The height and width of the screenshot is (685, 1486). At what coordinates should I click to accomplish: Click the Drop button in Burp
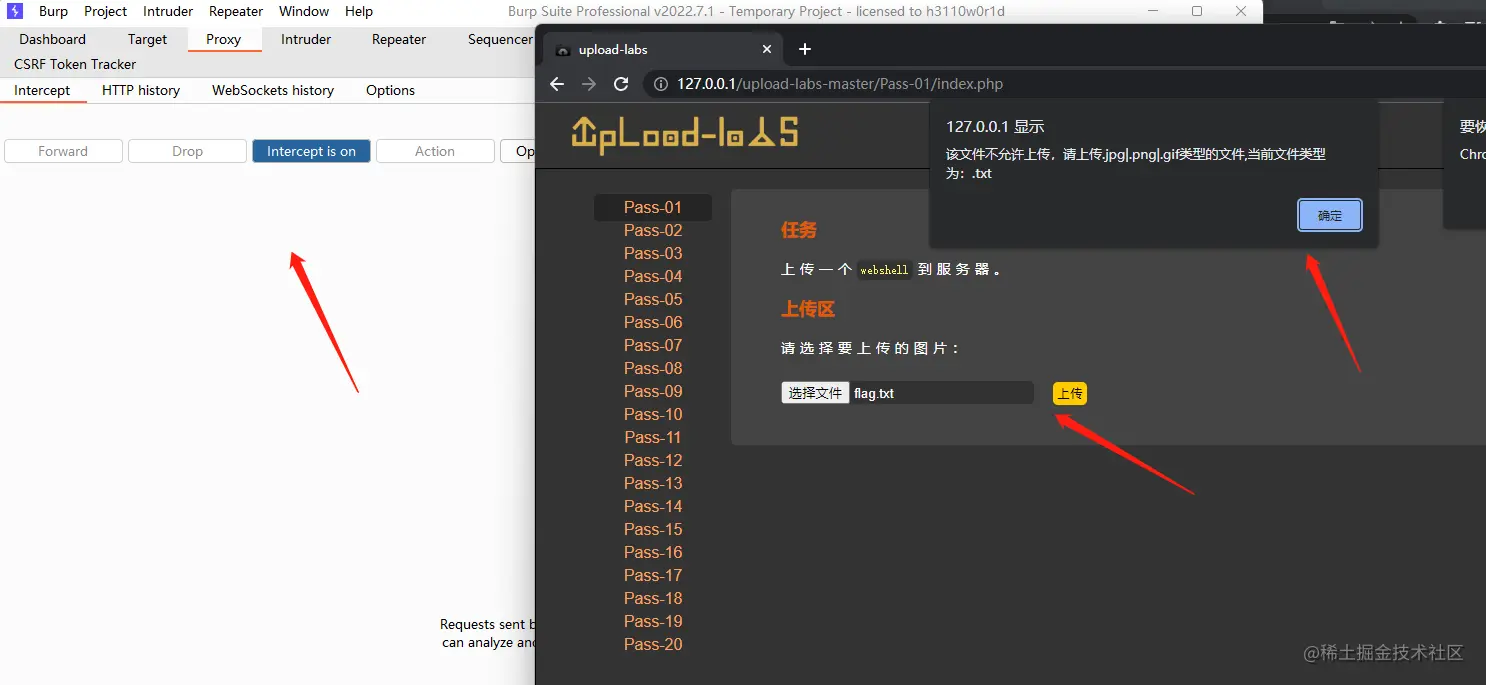tap(187, 151)
